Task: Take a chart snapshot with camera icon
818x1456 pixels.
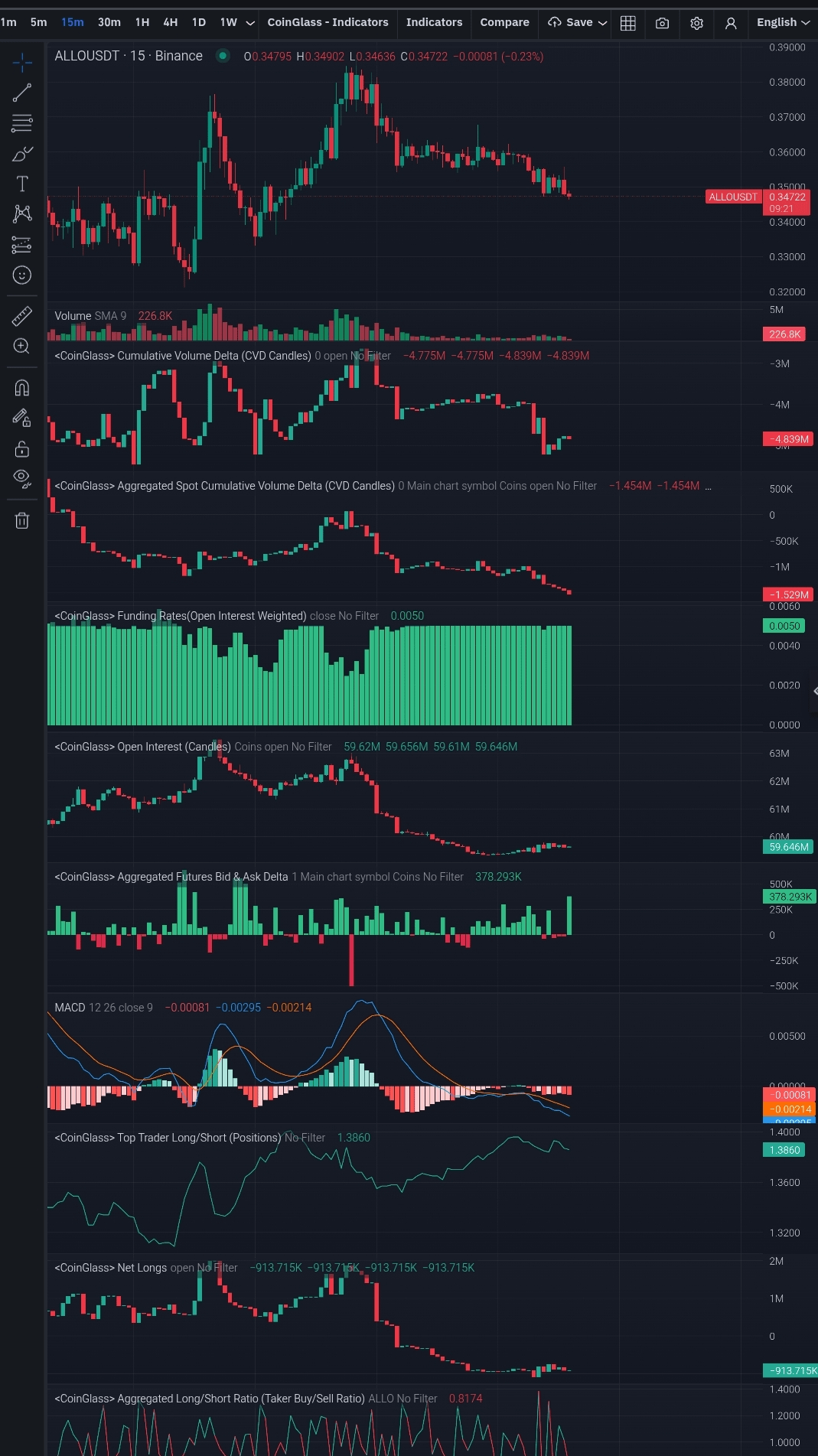Action: point(663,23)
